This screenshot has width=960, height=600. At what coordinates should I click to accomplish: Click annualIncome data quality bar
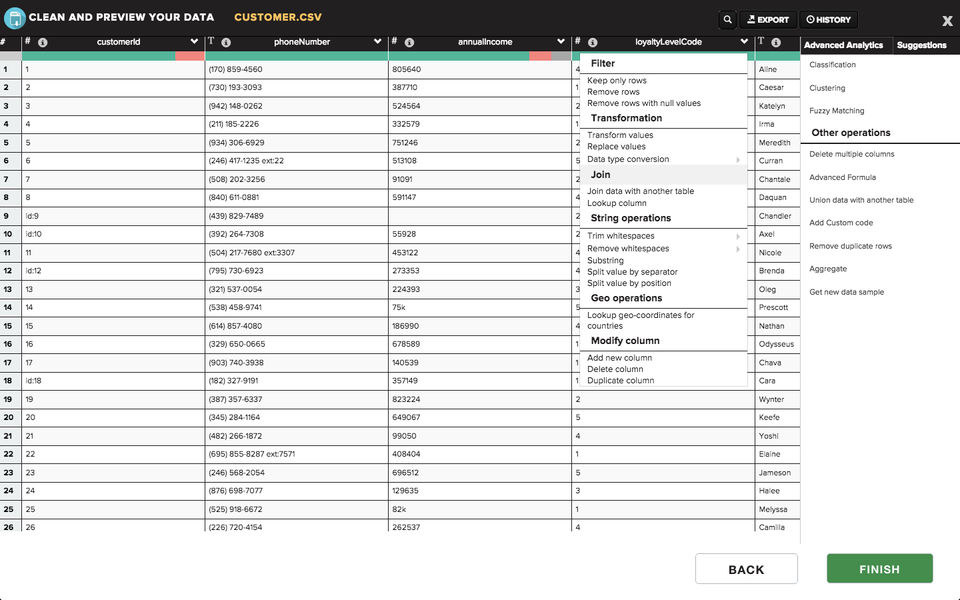[480, 56]
